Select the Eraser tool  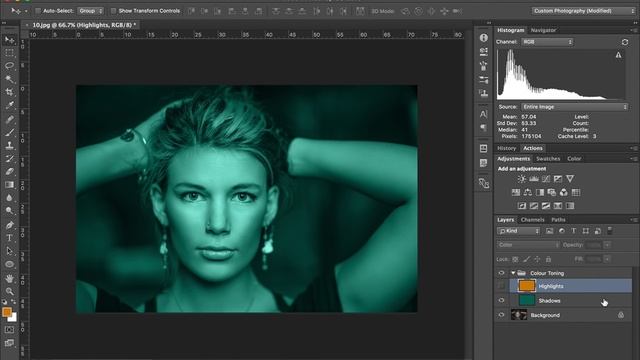9,171
